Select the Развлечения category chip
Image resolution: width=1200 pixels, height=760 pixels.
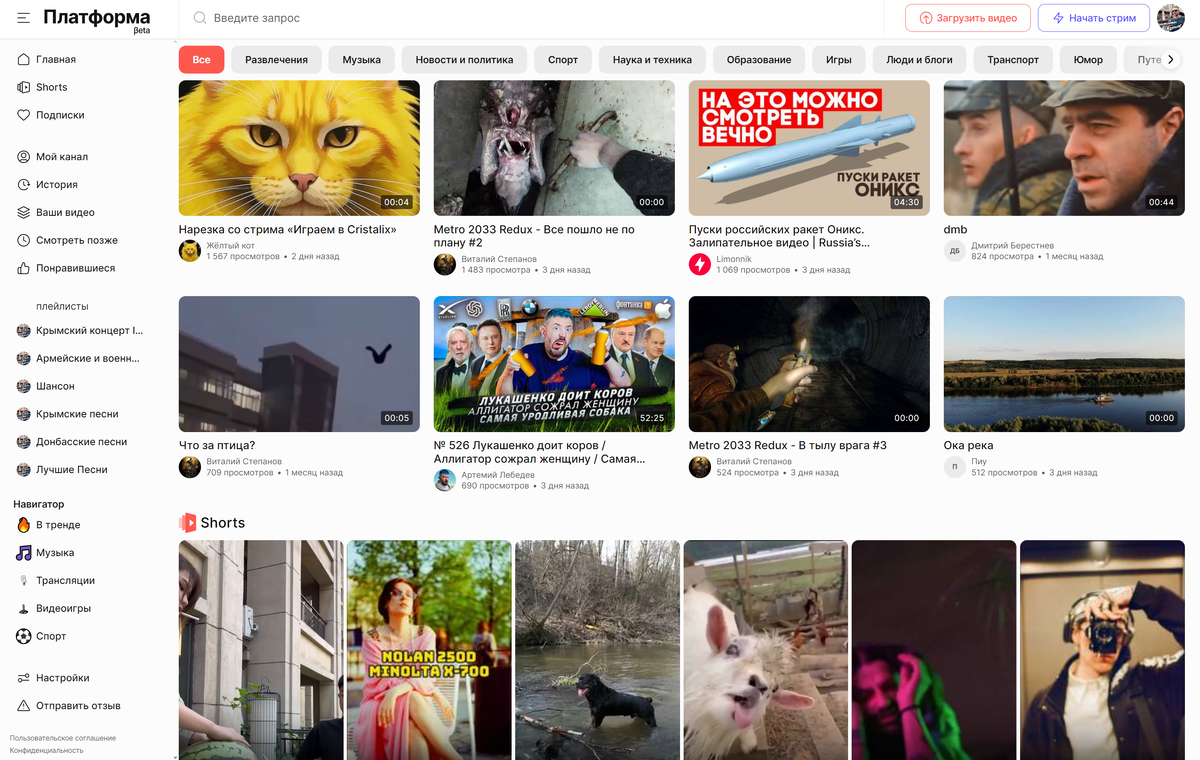coord(276,60)
